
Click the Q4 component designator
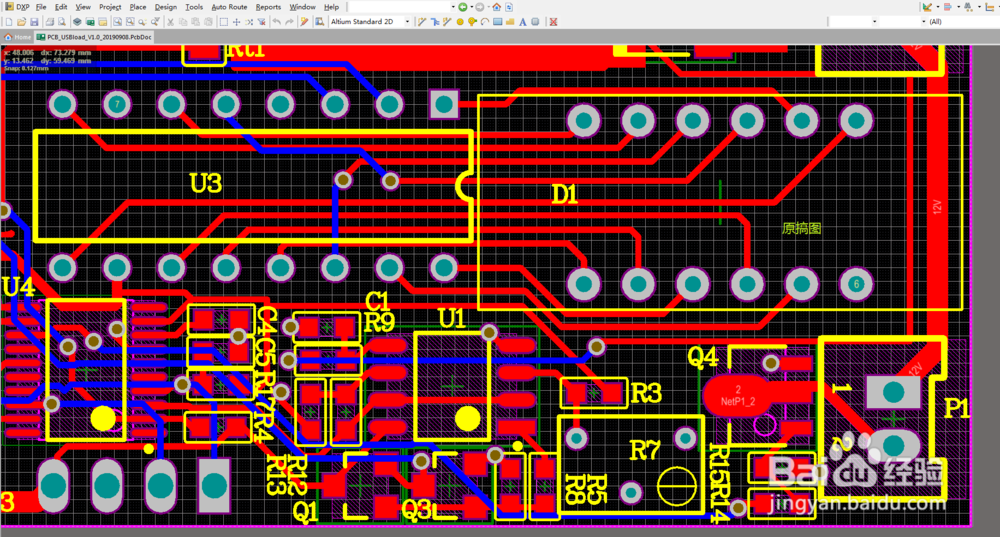tap(703, 357)
